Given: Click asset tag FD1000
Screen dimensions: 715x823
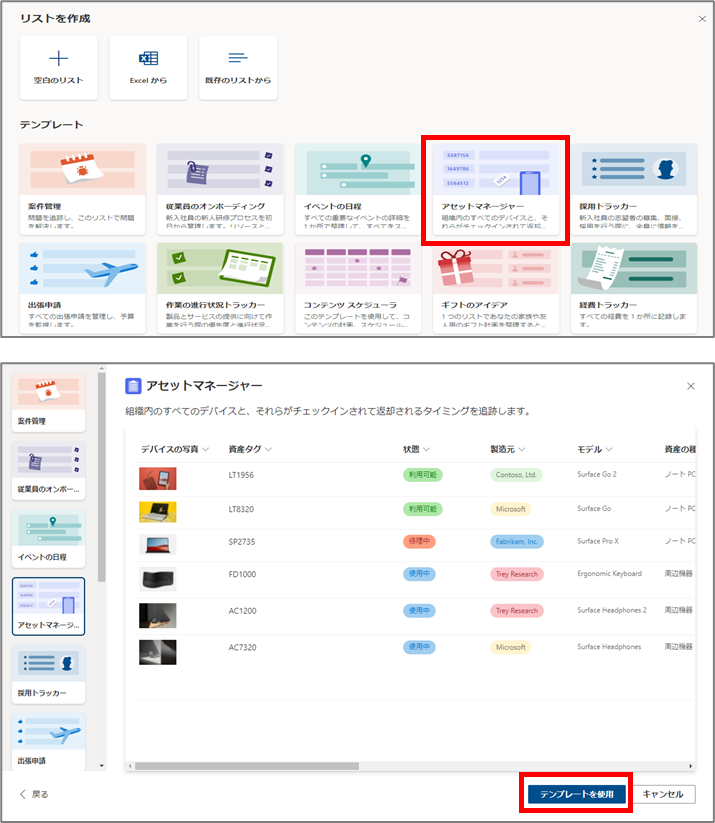Looking at the screenshot, I should tap(242, 574).
